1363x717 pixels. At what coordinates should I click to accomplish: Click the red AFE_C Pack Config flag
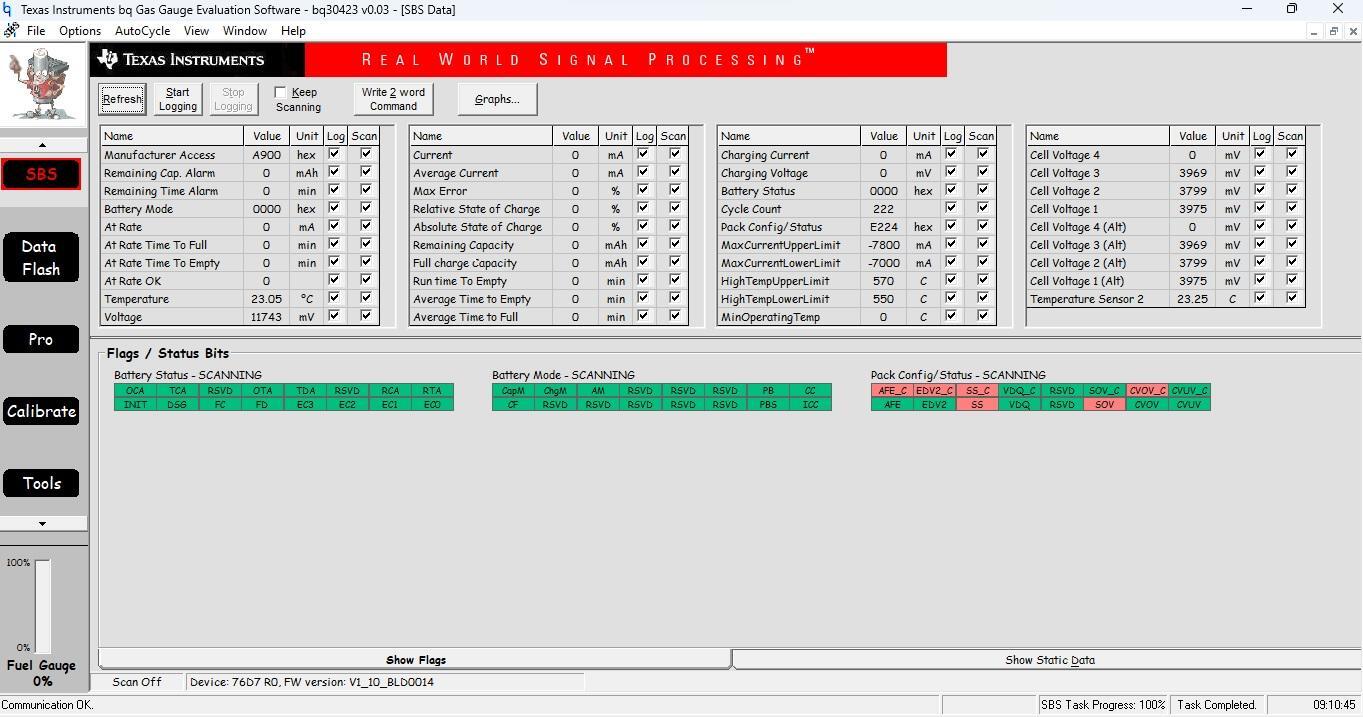pos(891,391)
